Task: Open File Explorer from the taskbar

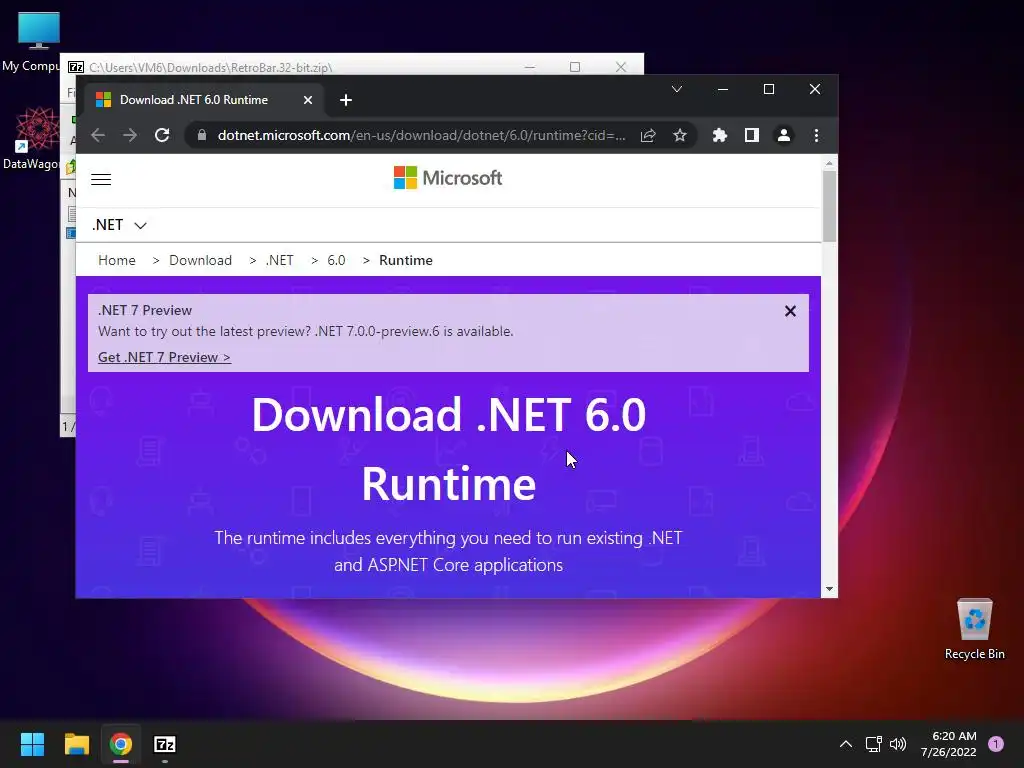Action: click(x=76, y=744)
